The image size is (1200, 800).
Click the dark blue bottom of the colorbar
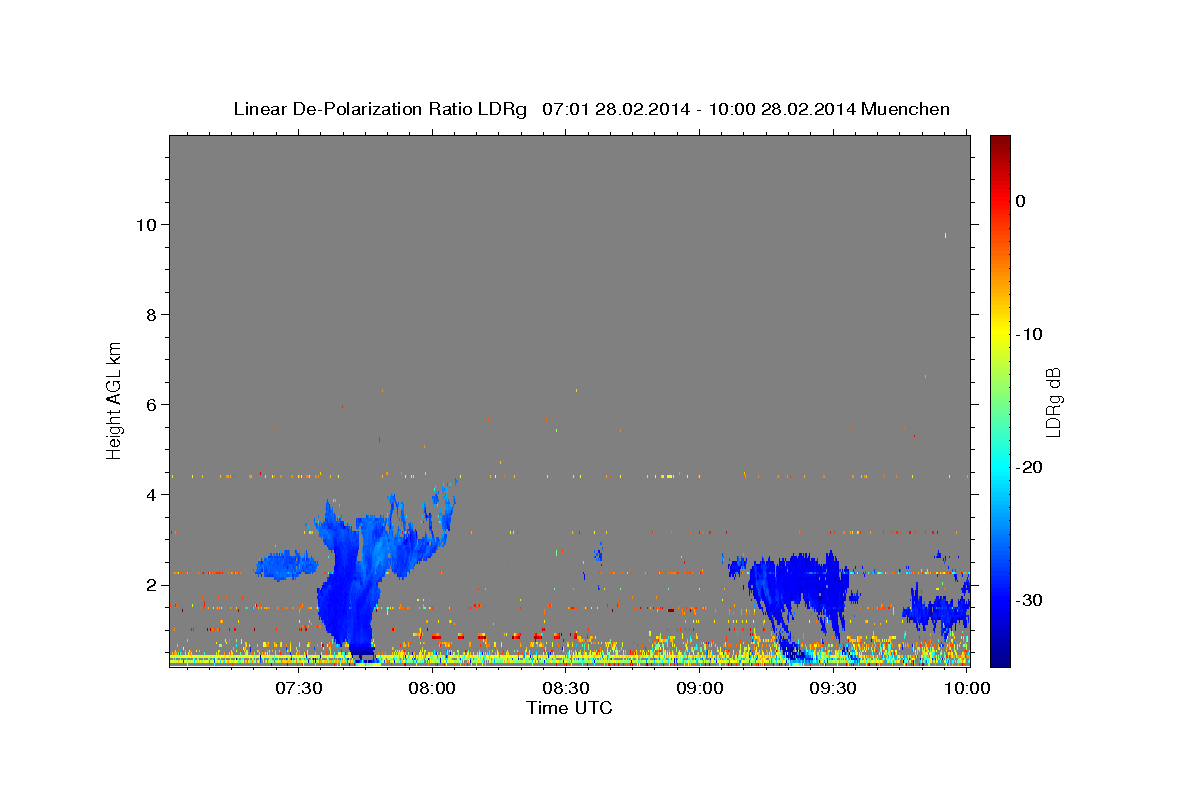1000,655
